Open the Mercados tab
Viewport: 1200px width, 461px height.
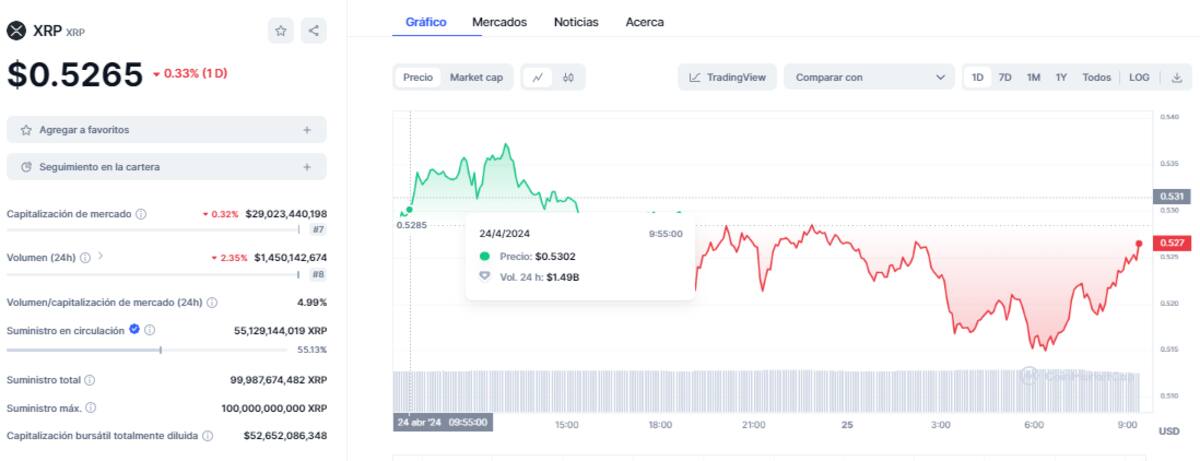499,22
